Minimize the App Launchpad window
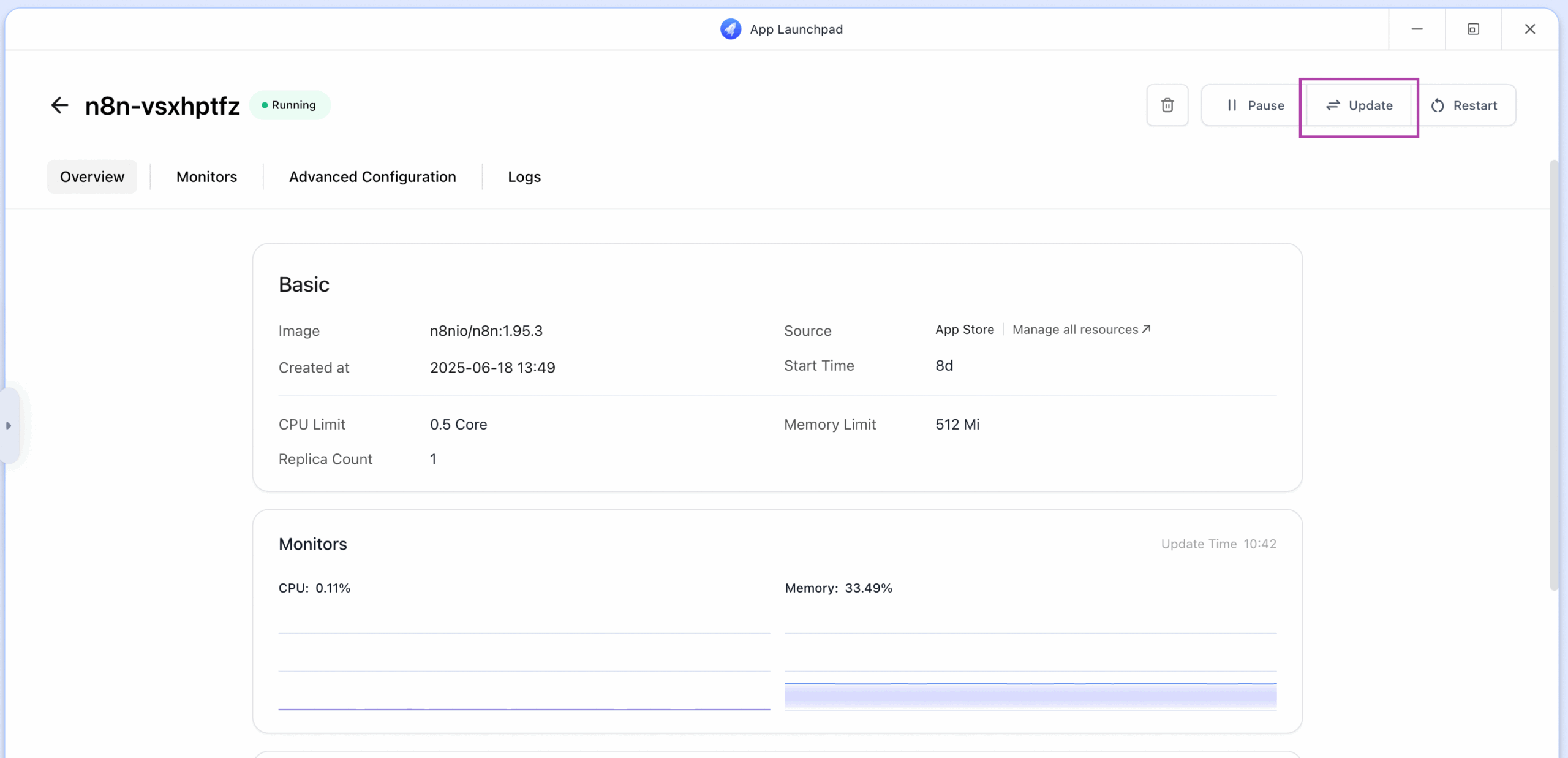The width and height of the screenshot is (1568, 758). 1417,29
